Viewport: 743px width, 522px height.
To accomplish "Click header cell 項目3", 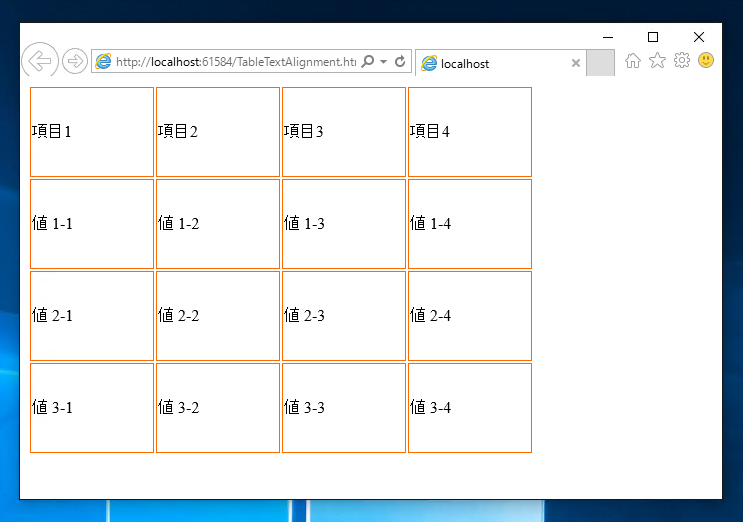I will 344,132.
